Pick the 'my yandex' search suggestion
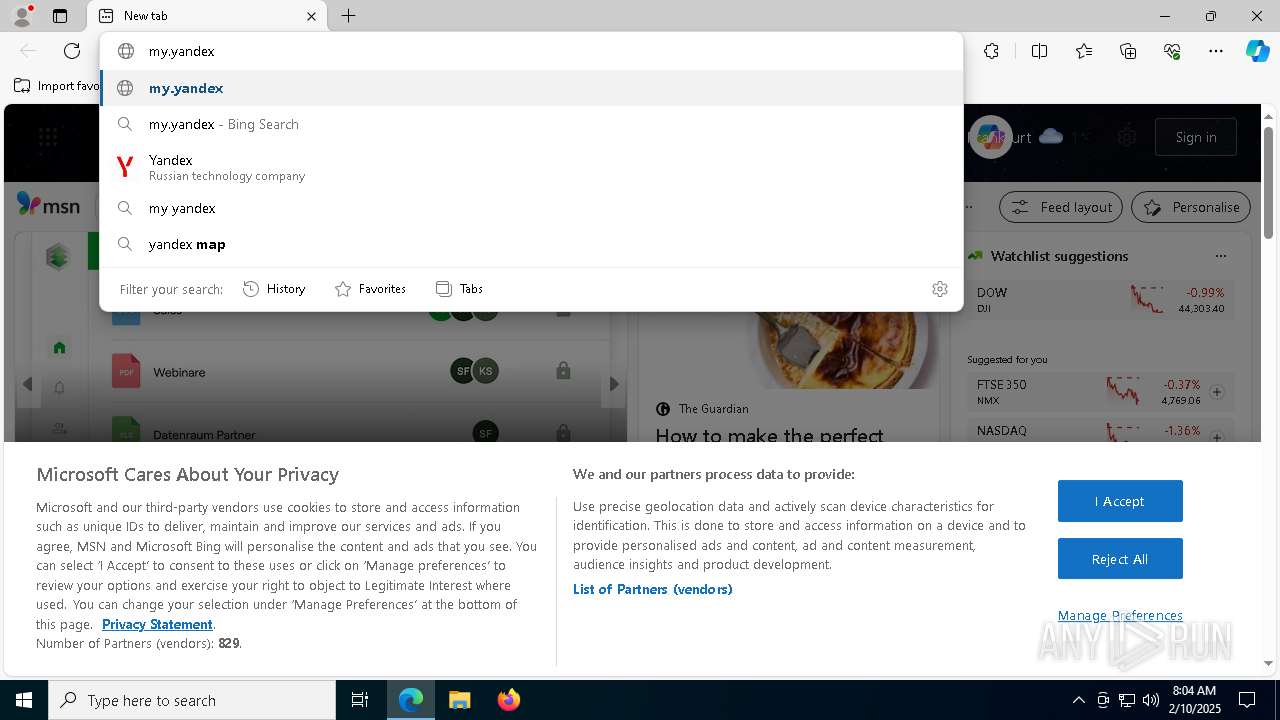 531,208
